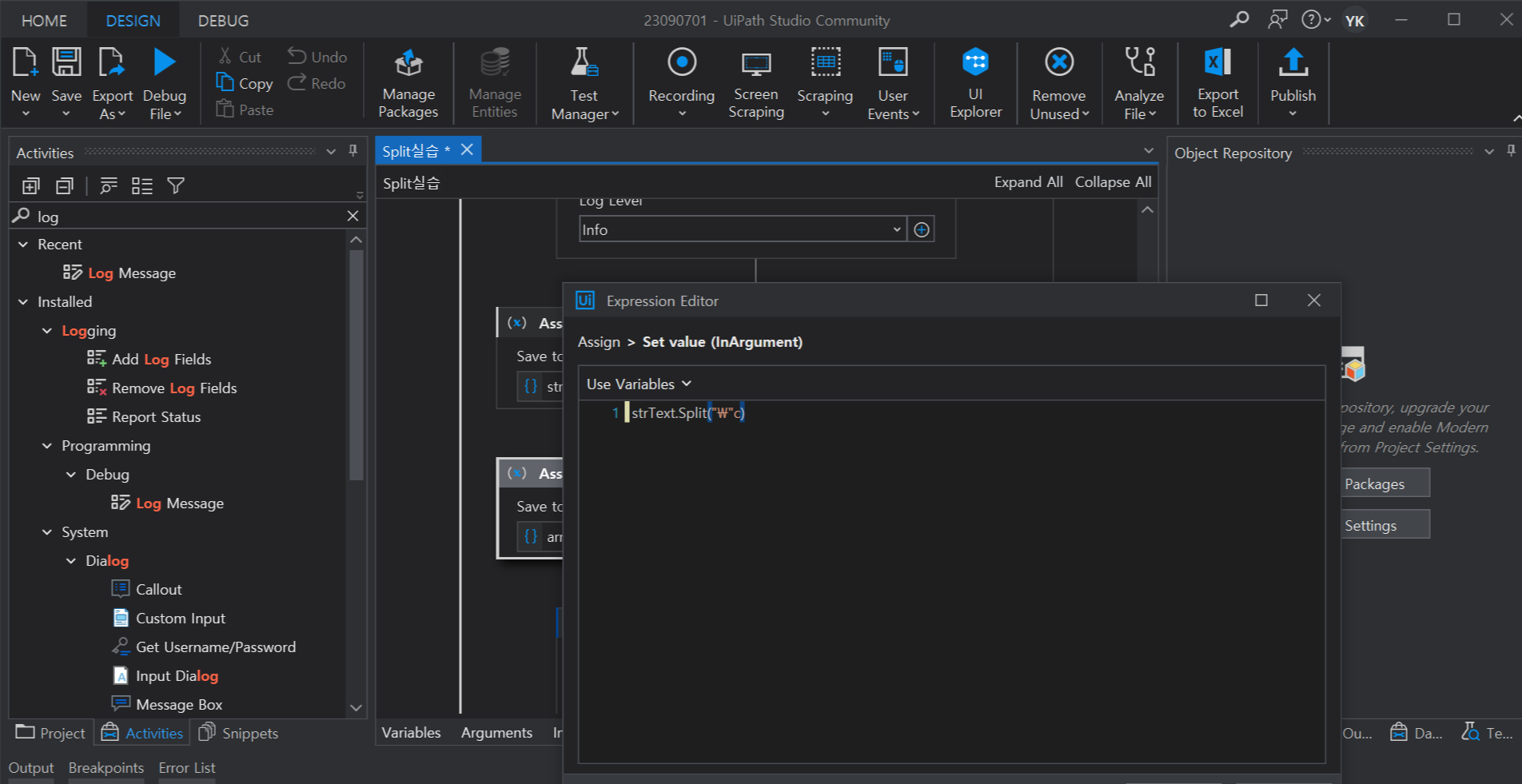
Task: Collapse the System category
Action: pyautogui.click(x=47, y=532)
